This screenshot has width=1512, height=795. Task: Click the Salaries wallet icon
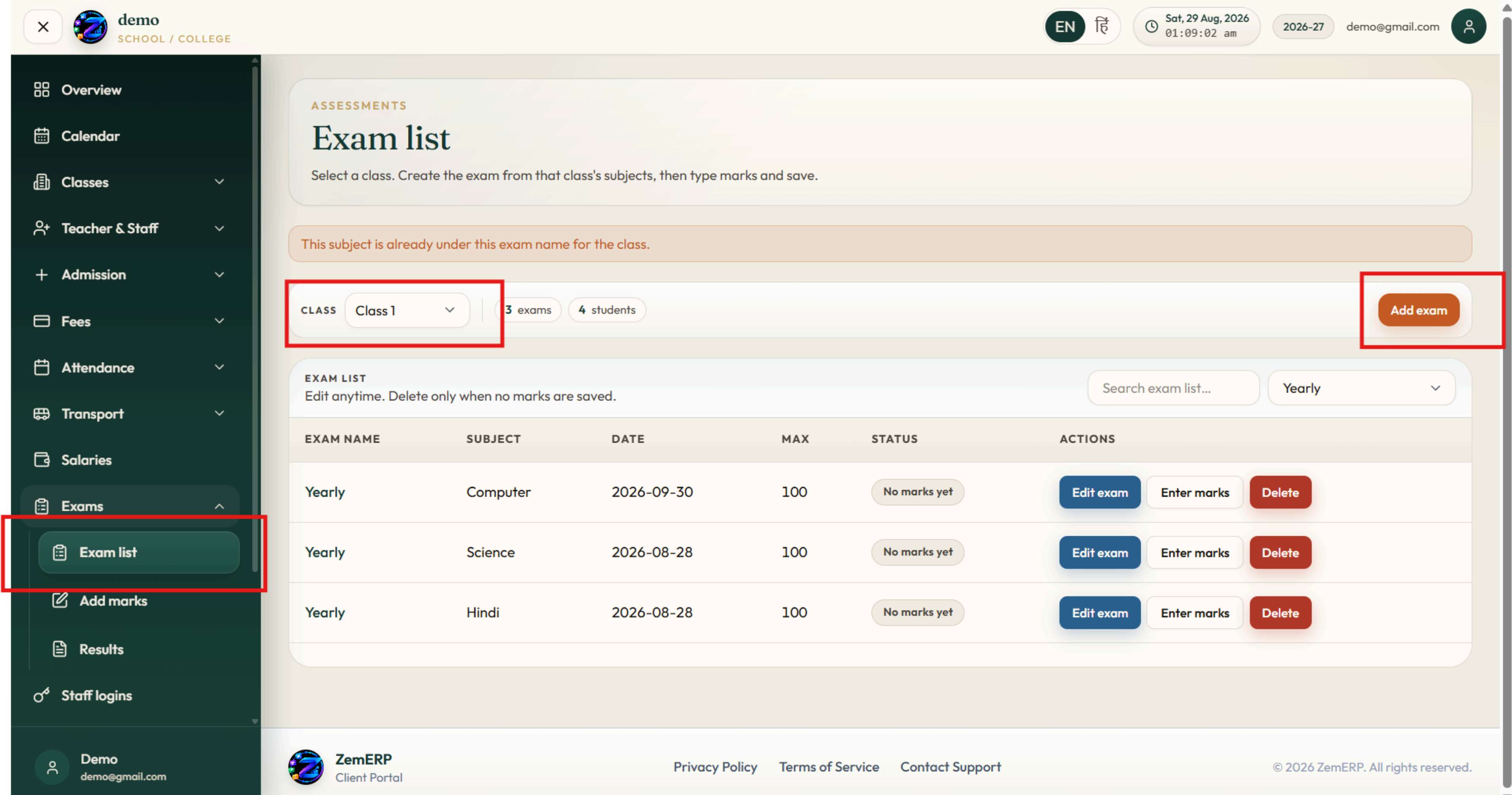coord(42,460)
